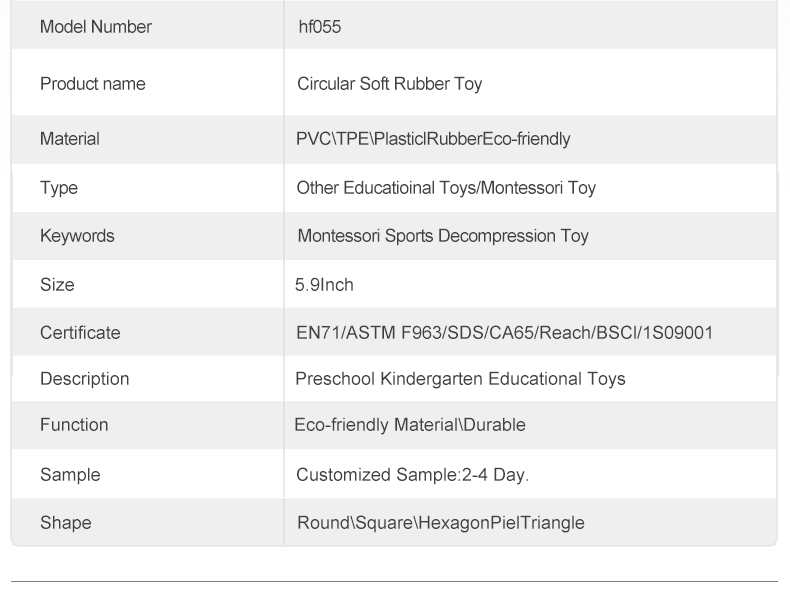790x610 pixels.
Task: Select the EN71/ASTM F963 certificate value
Action: click(x=504, y=333)
